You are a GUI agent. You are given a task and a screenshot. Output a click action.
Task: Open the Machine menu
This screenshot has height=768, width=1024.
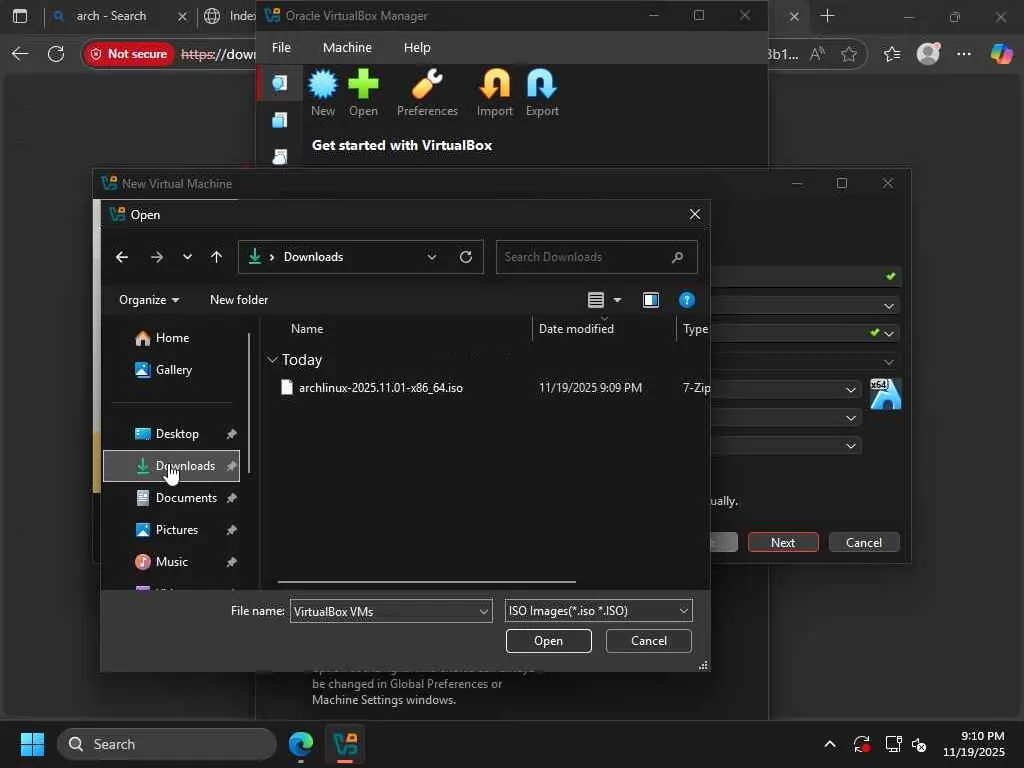click(x=347, y=48)
